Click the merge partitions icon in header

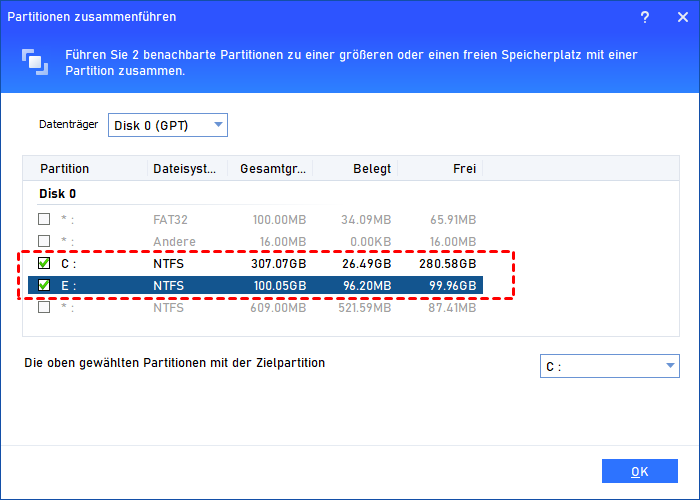coord(34,60)
